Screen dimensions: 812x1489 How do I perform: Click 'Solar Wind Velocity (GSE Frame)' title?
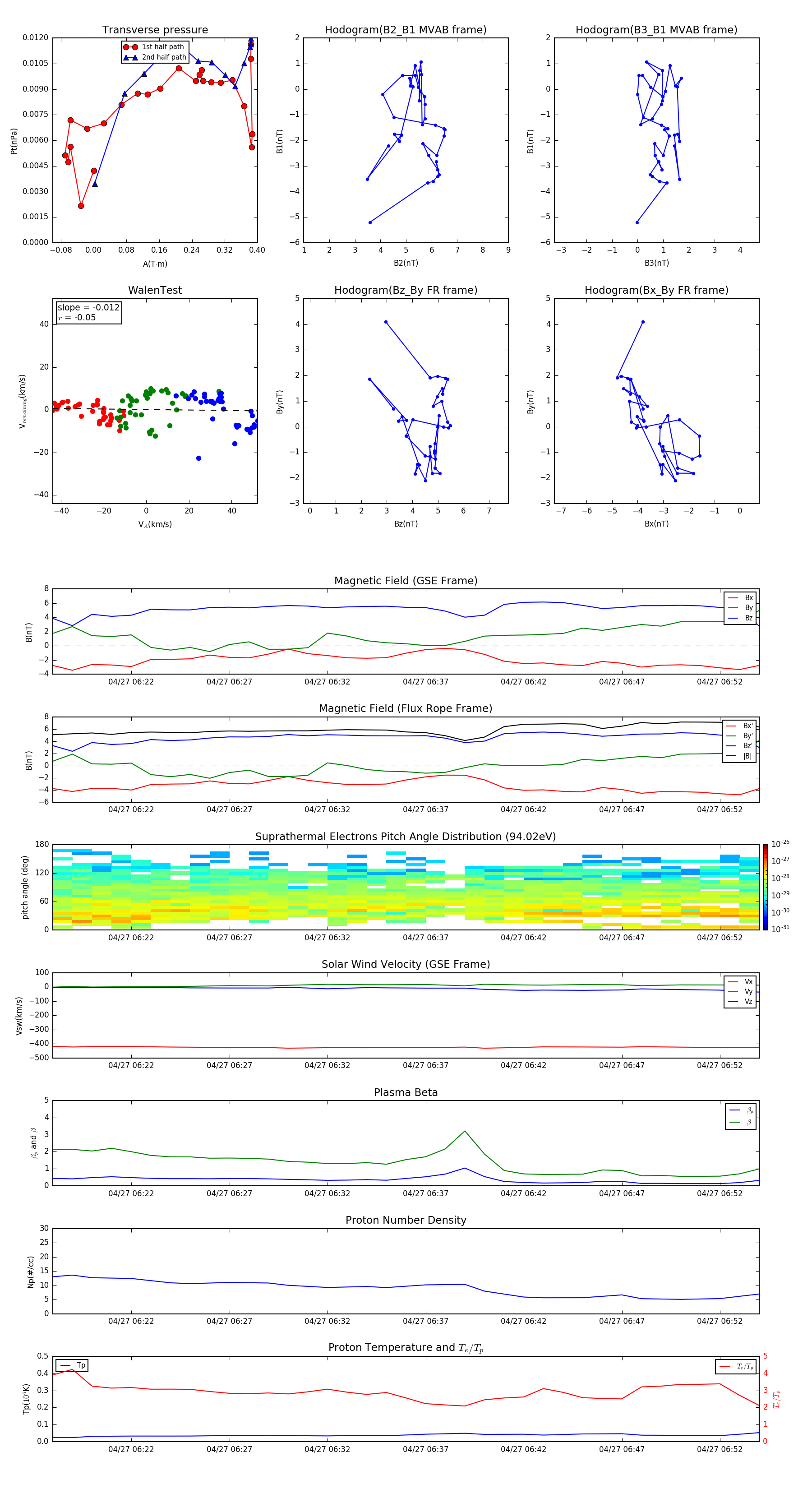coord(406,965)
